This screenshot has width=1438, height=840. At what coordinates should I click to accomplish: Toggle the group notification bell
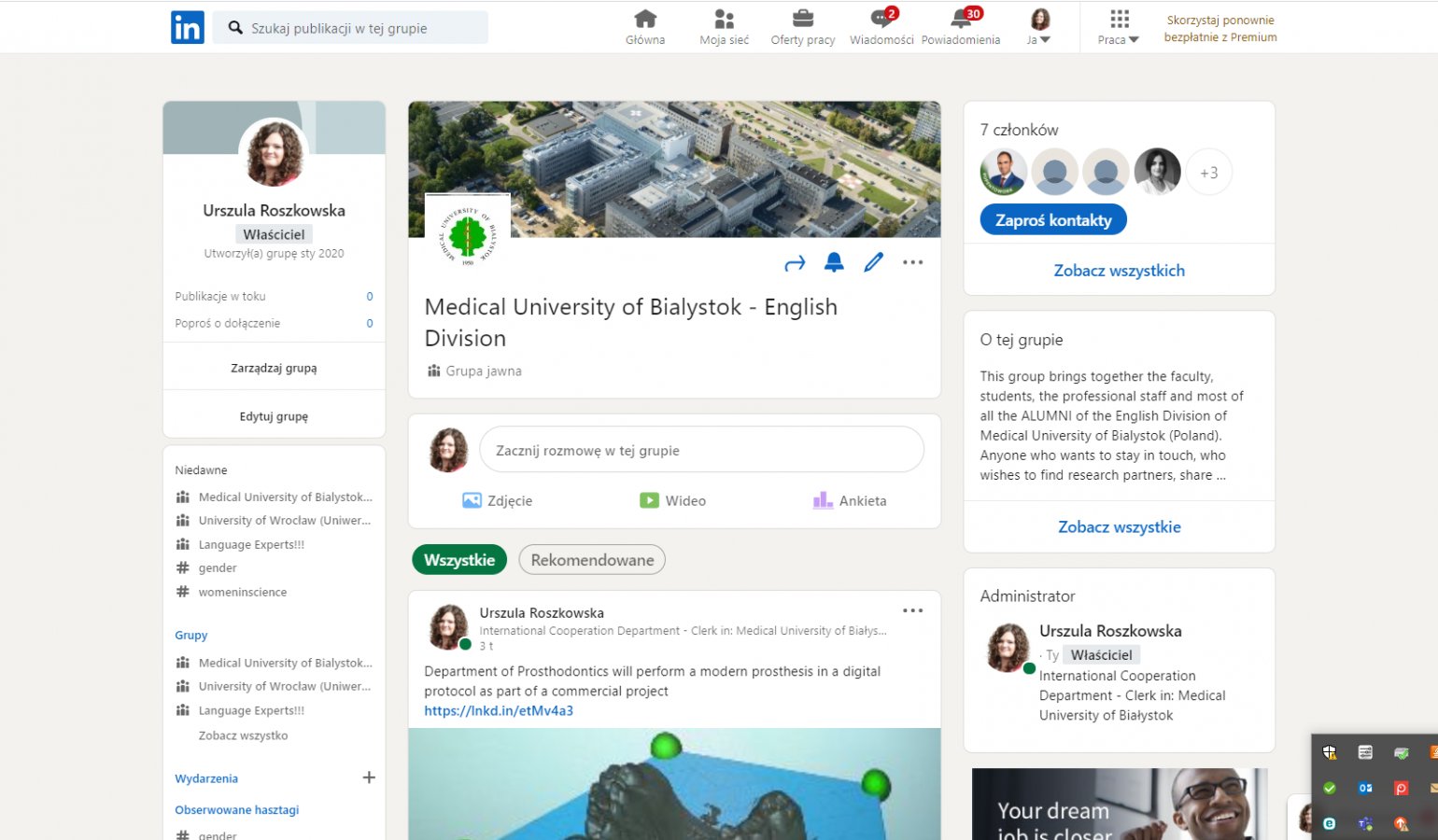[x=834, y=263]
